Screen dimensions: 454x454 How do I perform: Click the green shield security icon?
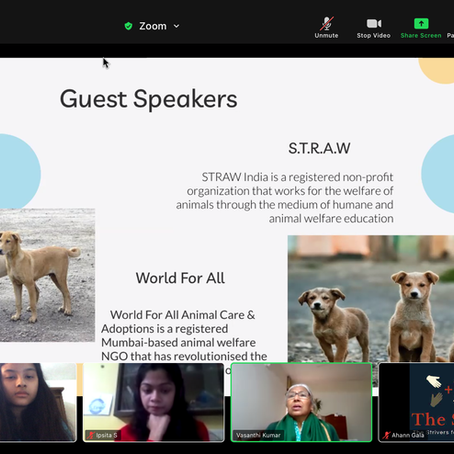128,26
